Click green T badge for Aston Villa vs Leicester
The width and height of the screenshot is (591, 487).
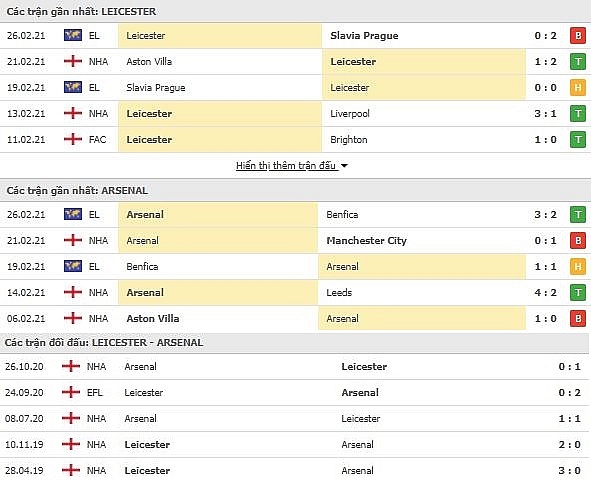point(578,61)
